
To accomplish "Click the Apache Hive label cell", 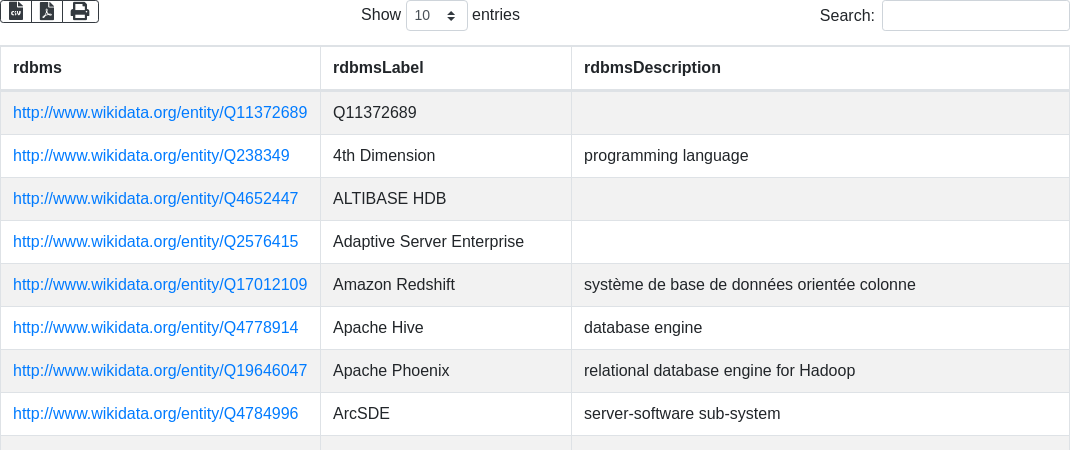I will pos(378,328).
